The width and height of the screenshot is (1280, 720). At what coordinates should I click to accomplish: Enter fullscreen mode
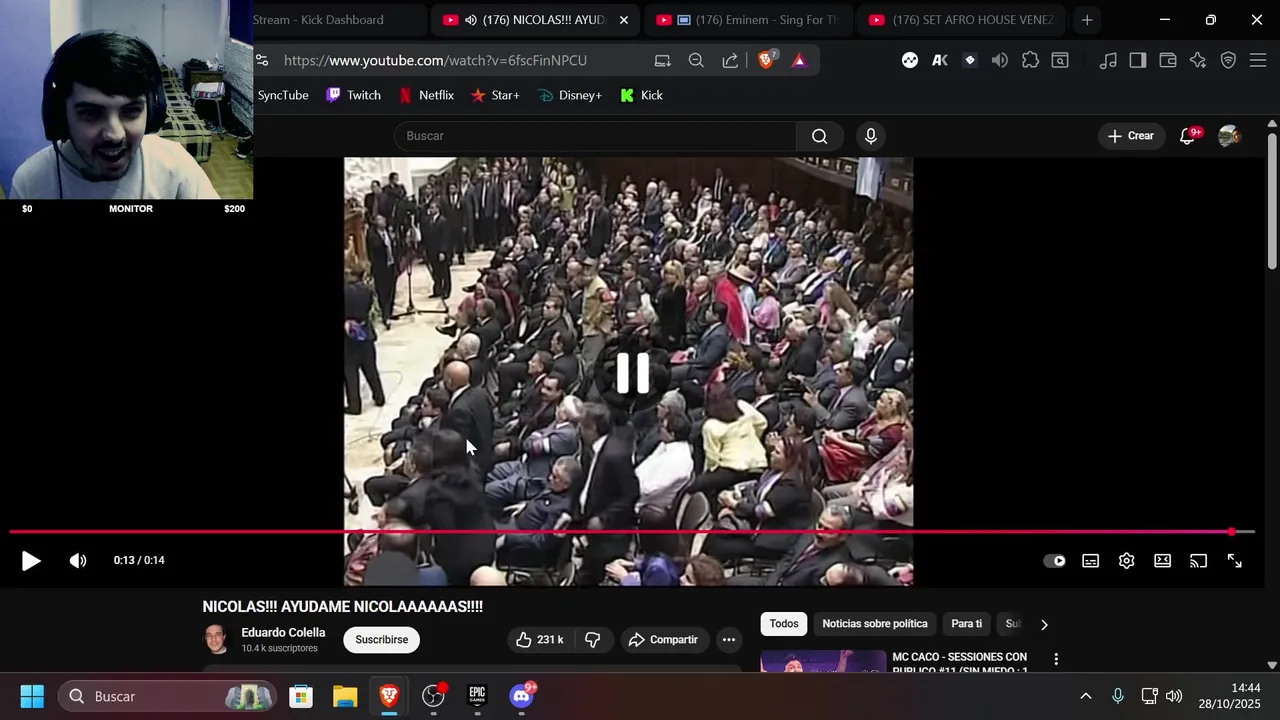pos(1235,561)
